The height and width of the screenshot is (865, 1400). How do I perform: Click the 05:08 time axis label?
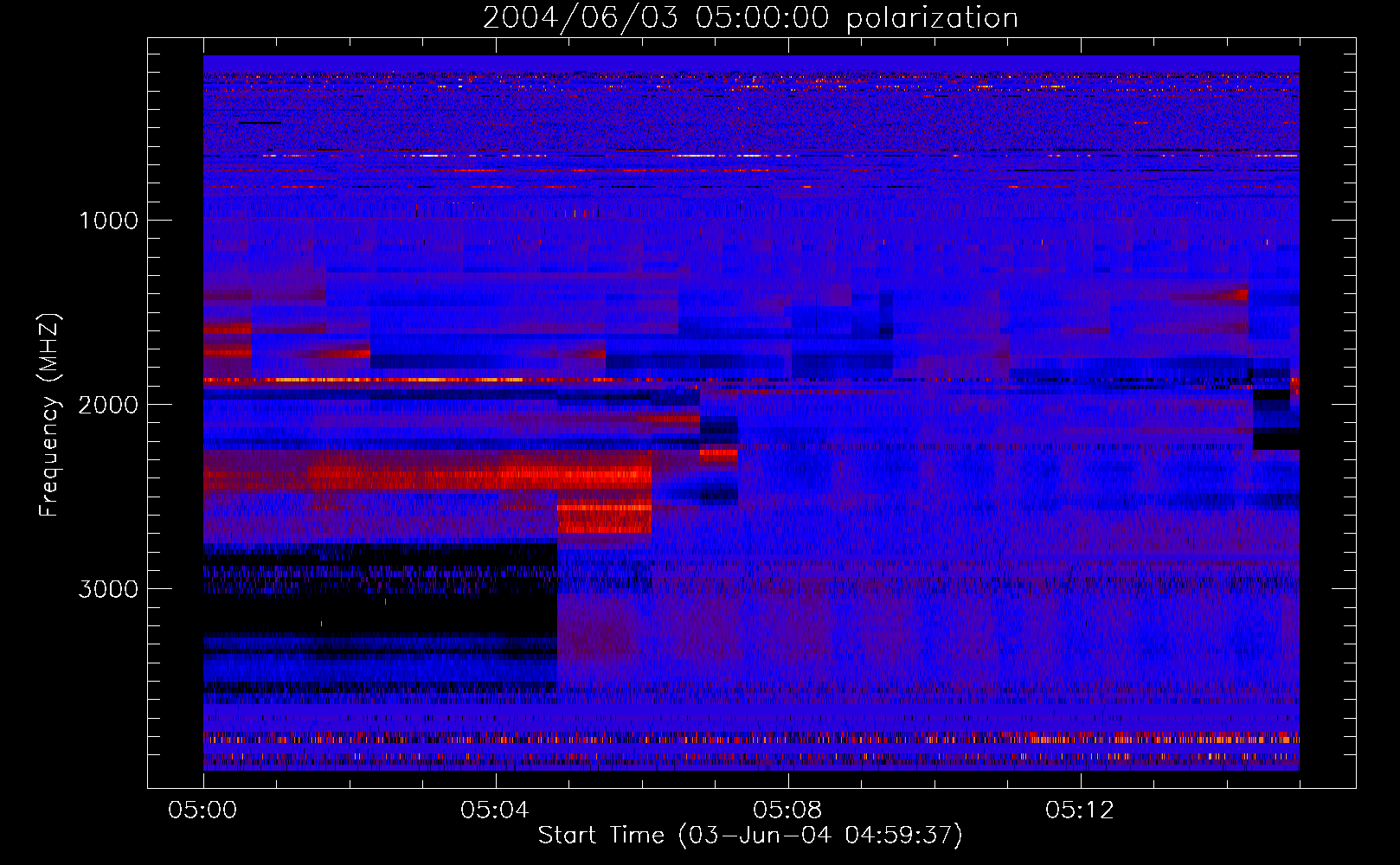[787, 811]
